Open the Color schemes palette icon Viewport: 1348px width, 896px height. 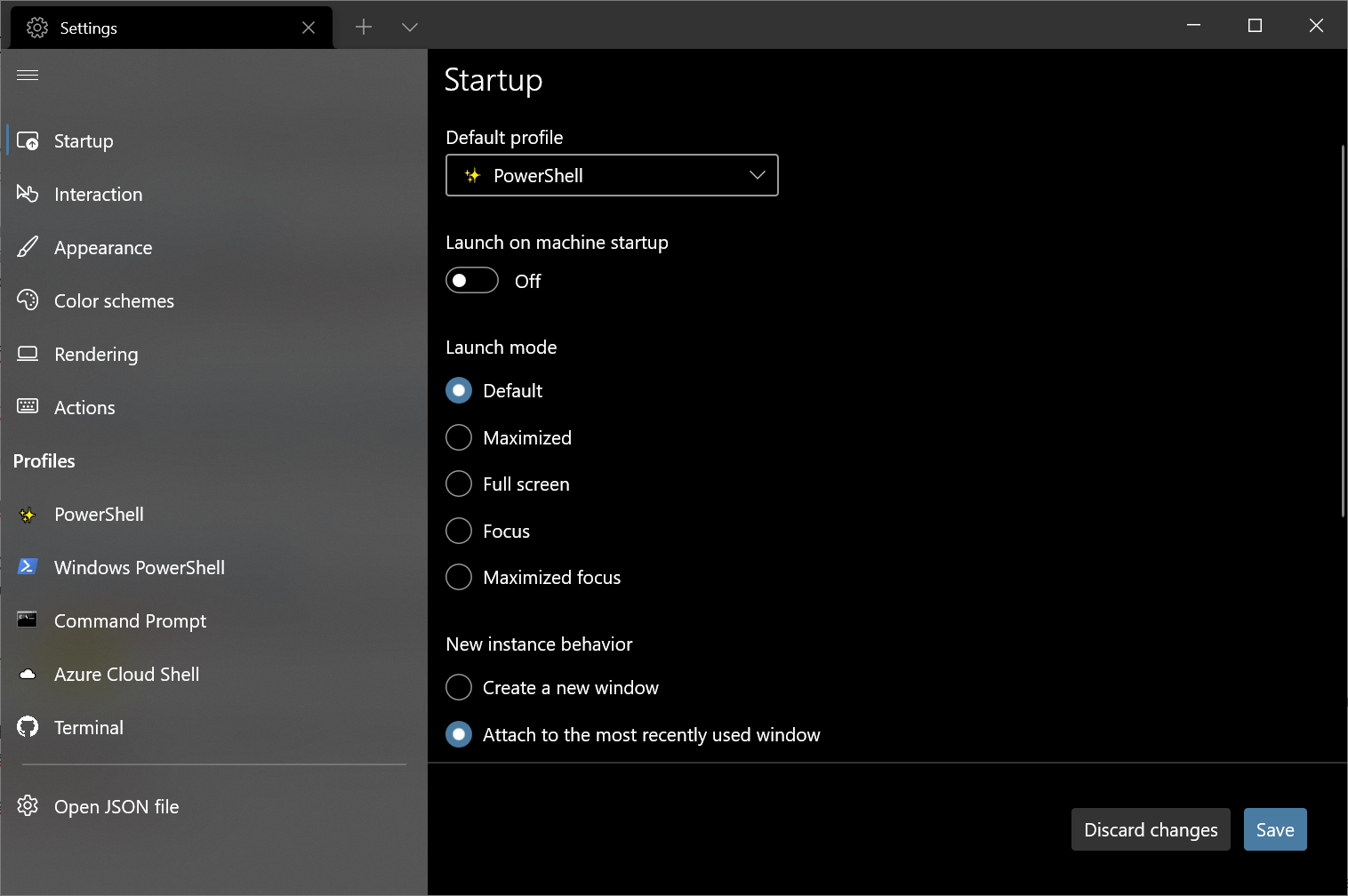click(x=28, y=300)
